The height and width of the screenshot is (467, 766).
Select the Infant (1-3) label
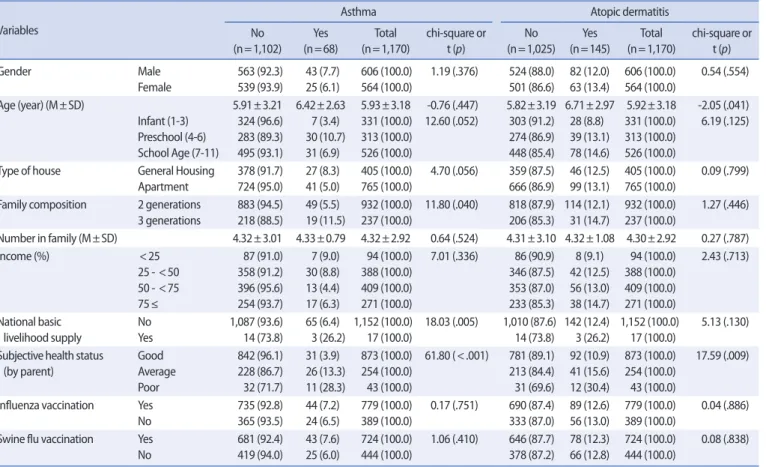[x=163, y=121]
